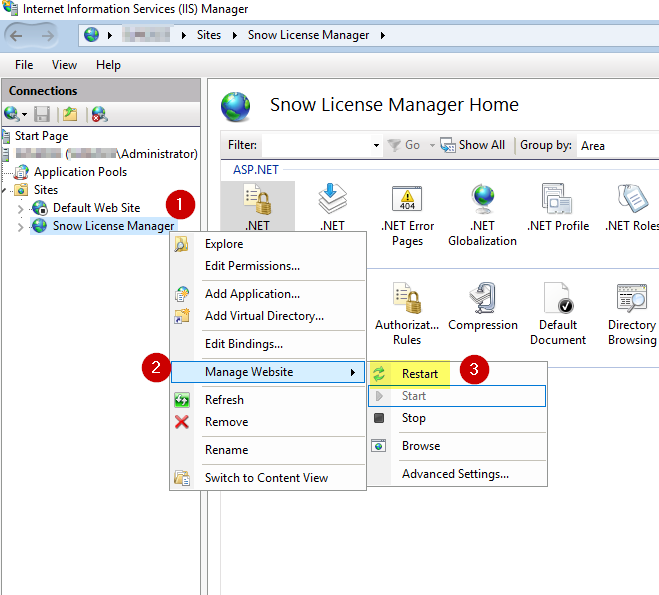This screenshot has height=595, width=659.
Task: Click Advanced Settings... in the submenu
Action: click(457, 474)
